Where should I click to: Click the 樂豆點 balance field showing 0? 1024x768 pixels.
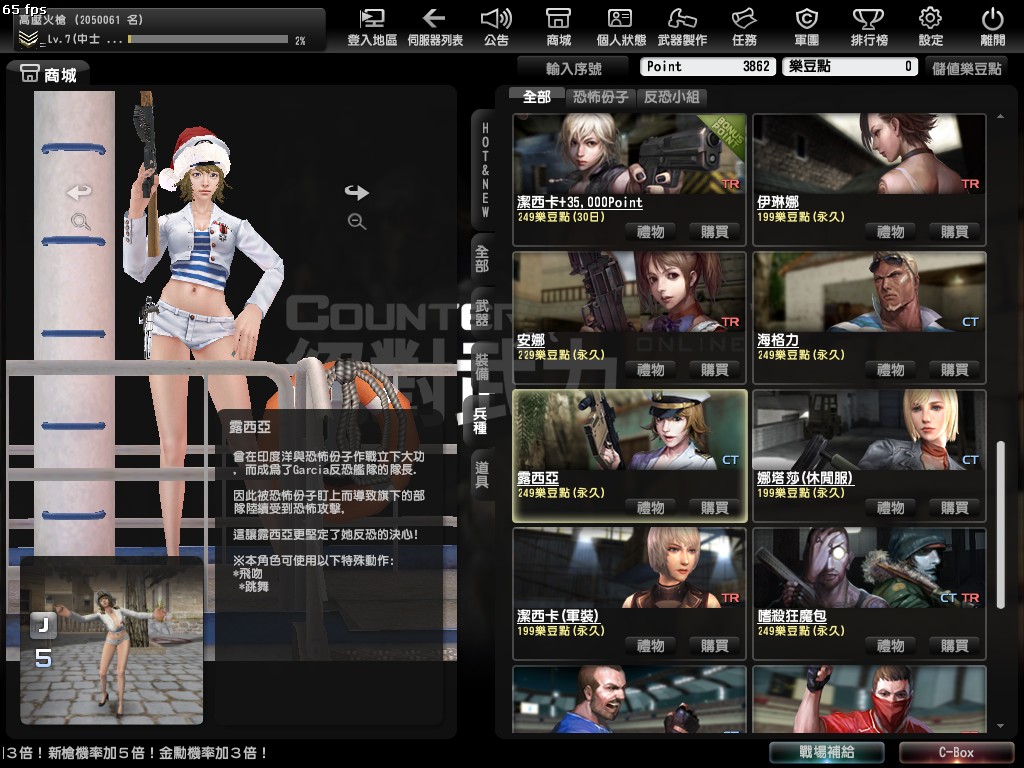coord(850,67)
